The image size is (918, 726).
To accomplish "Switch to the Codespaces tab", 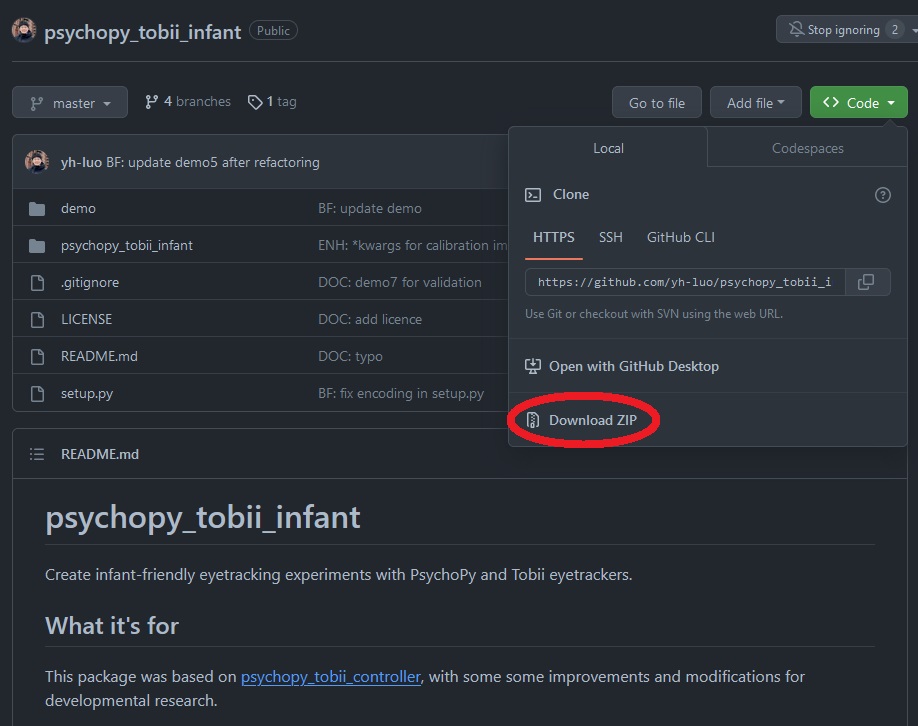I will (807, 148).
